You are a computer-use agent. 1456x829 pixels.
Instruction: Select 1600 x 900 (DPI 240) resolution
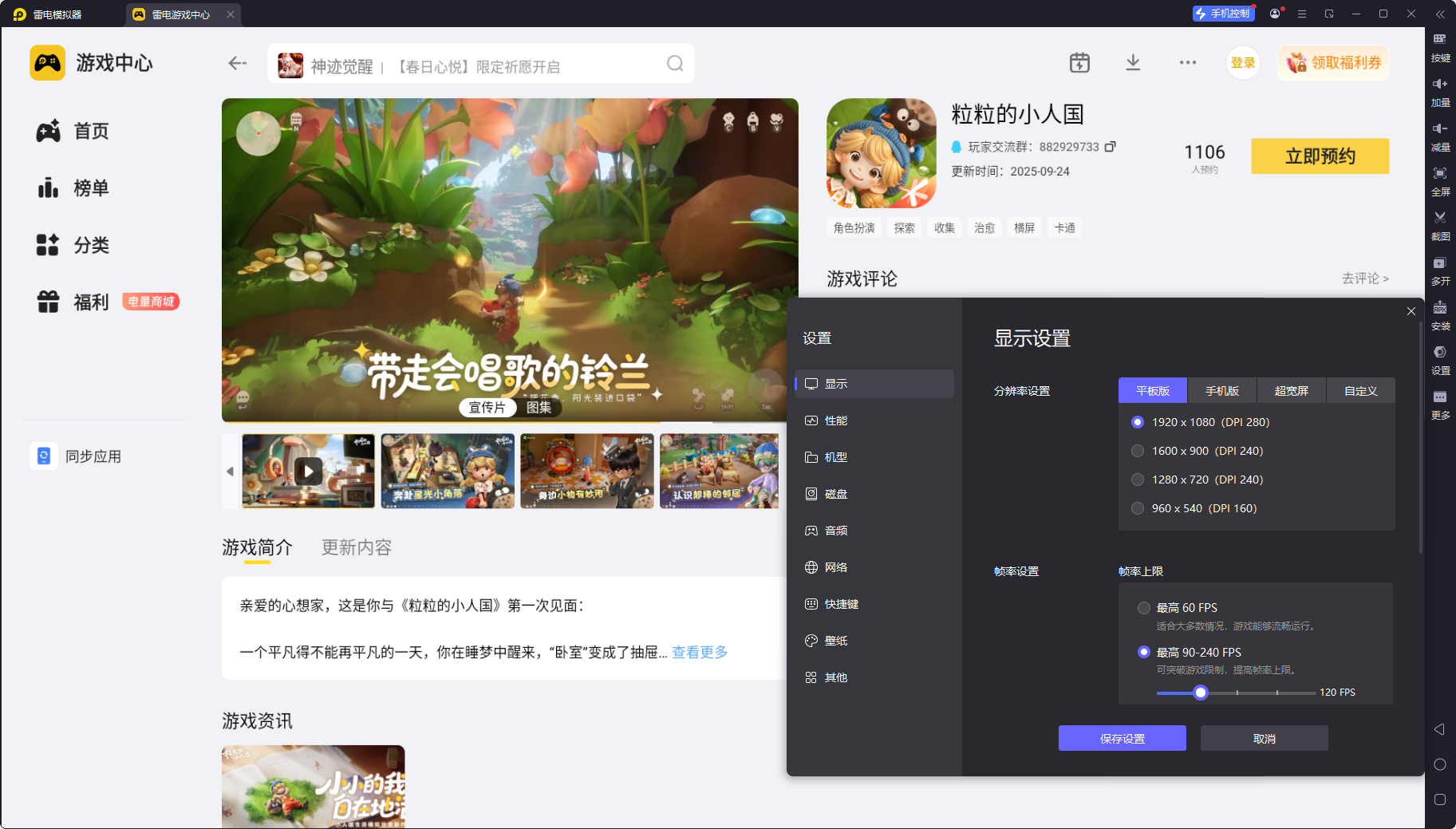pos(1197,451)
